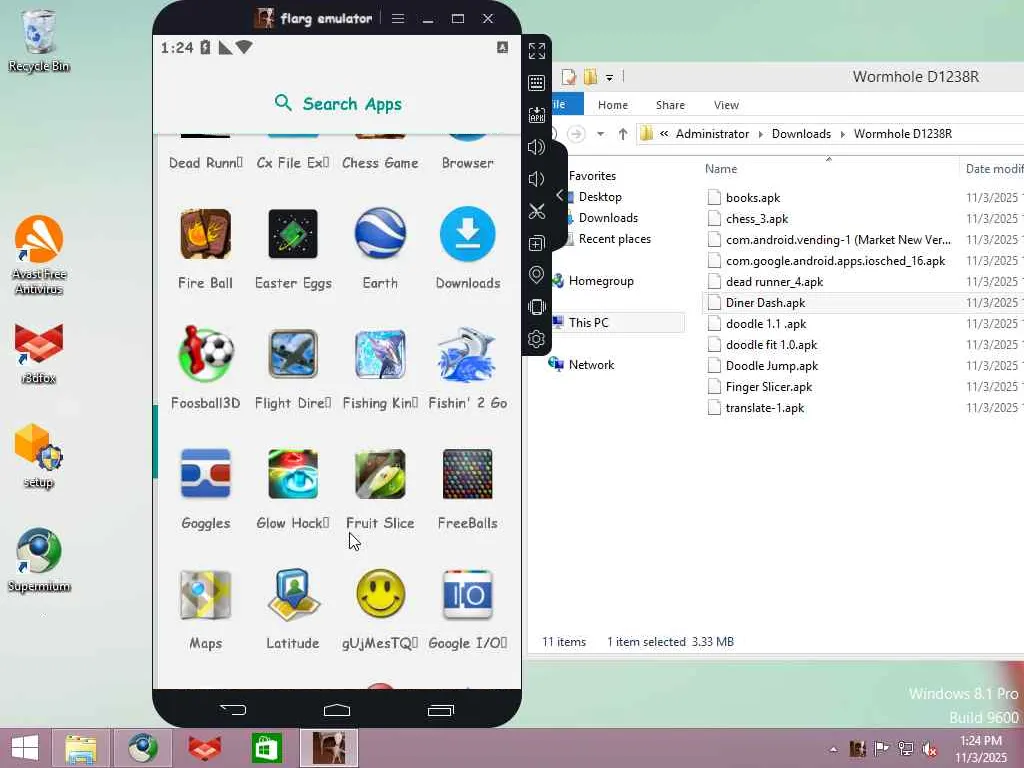The height and width of the screenshot is (768, 1024).
Task: Collapse the emulator sidebar with the chevron
Action: [560, 195]
